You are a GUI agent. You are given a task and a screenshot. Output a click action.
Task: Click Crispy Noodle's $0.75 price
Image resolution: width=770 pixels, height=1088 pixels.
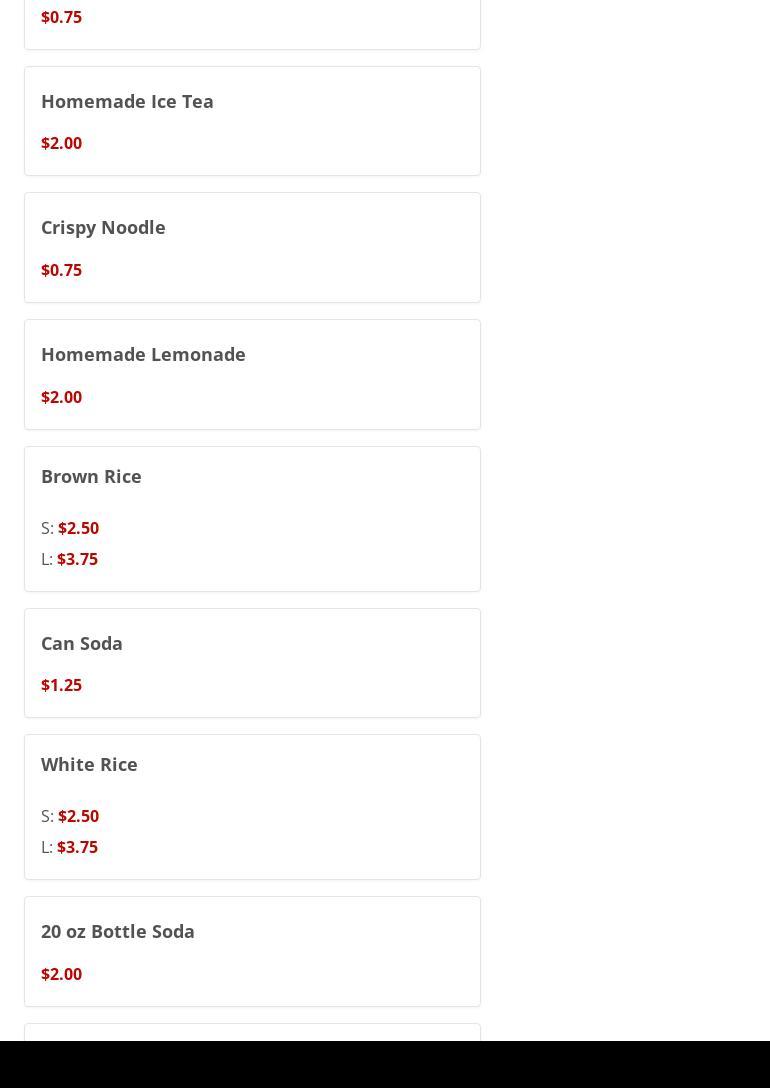61,270
